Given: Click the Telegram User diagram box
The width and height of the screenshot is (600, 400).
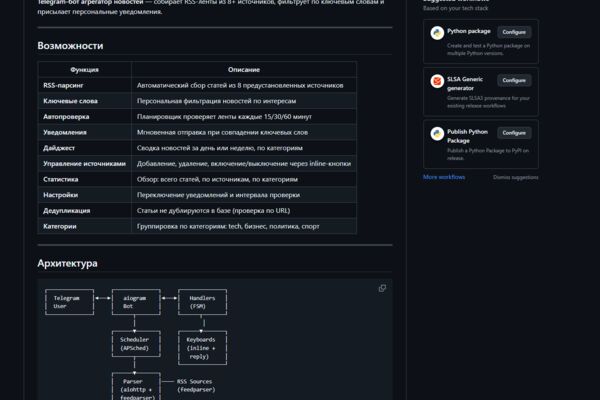Looking at the screenshot, I should point(69,302).
